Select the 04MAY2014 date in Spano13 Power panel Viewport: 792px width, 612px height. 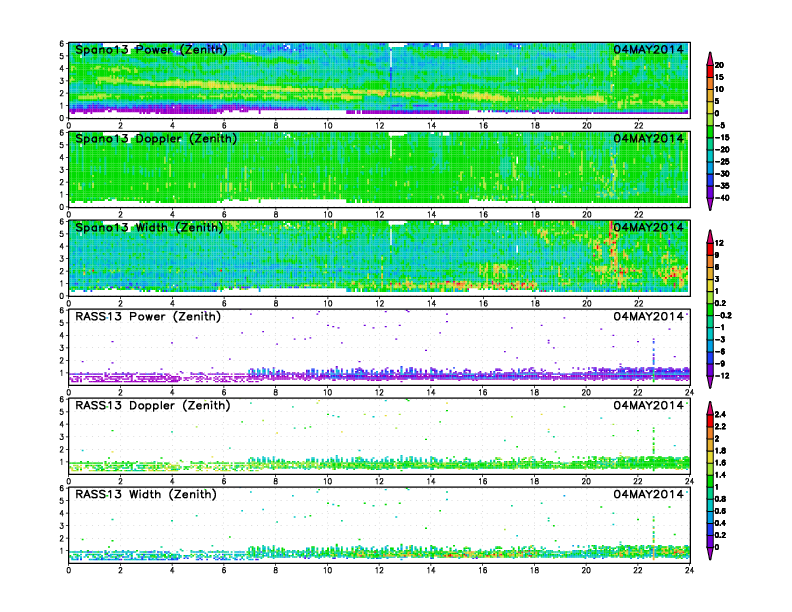[x=649, y=49]
